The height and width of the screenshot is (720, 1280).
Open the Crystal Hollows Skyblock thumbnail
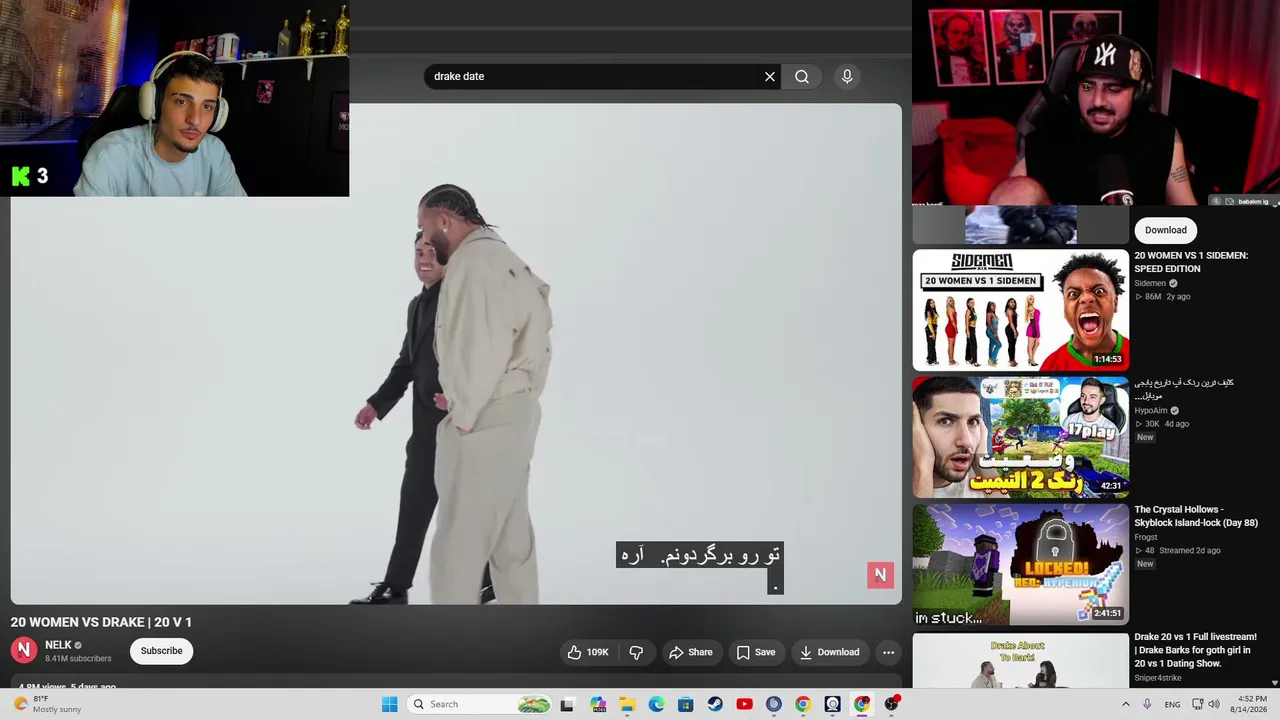point(1021,564)
